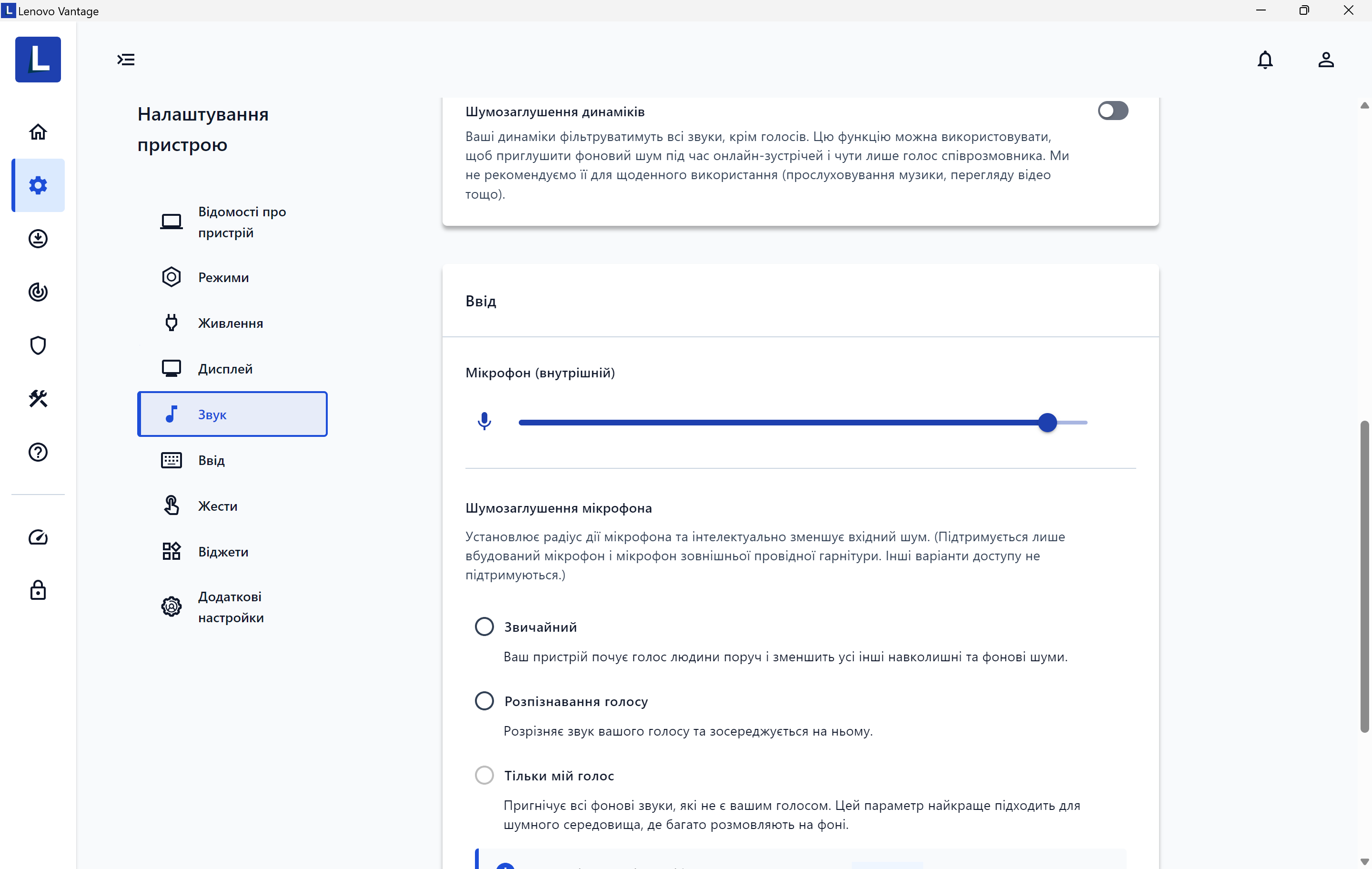Open Додаткові настройки section
Image resolution: width=1372 pixels, height=869 pixels.
[x=230, y=607]
